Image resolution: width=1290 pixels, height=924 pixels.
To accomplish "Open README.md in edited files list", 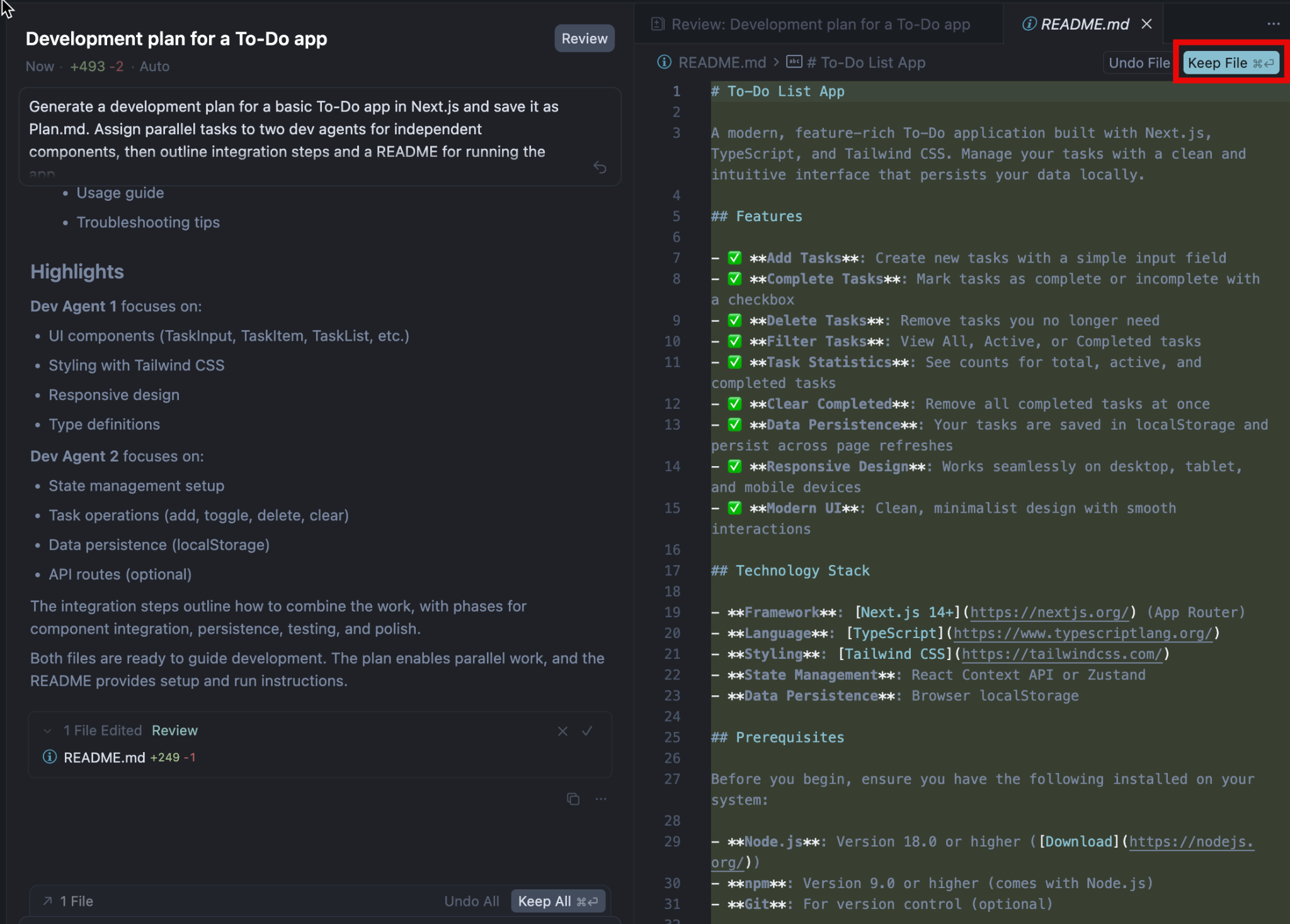I will coord(105,757).
